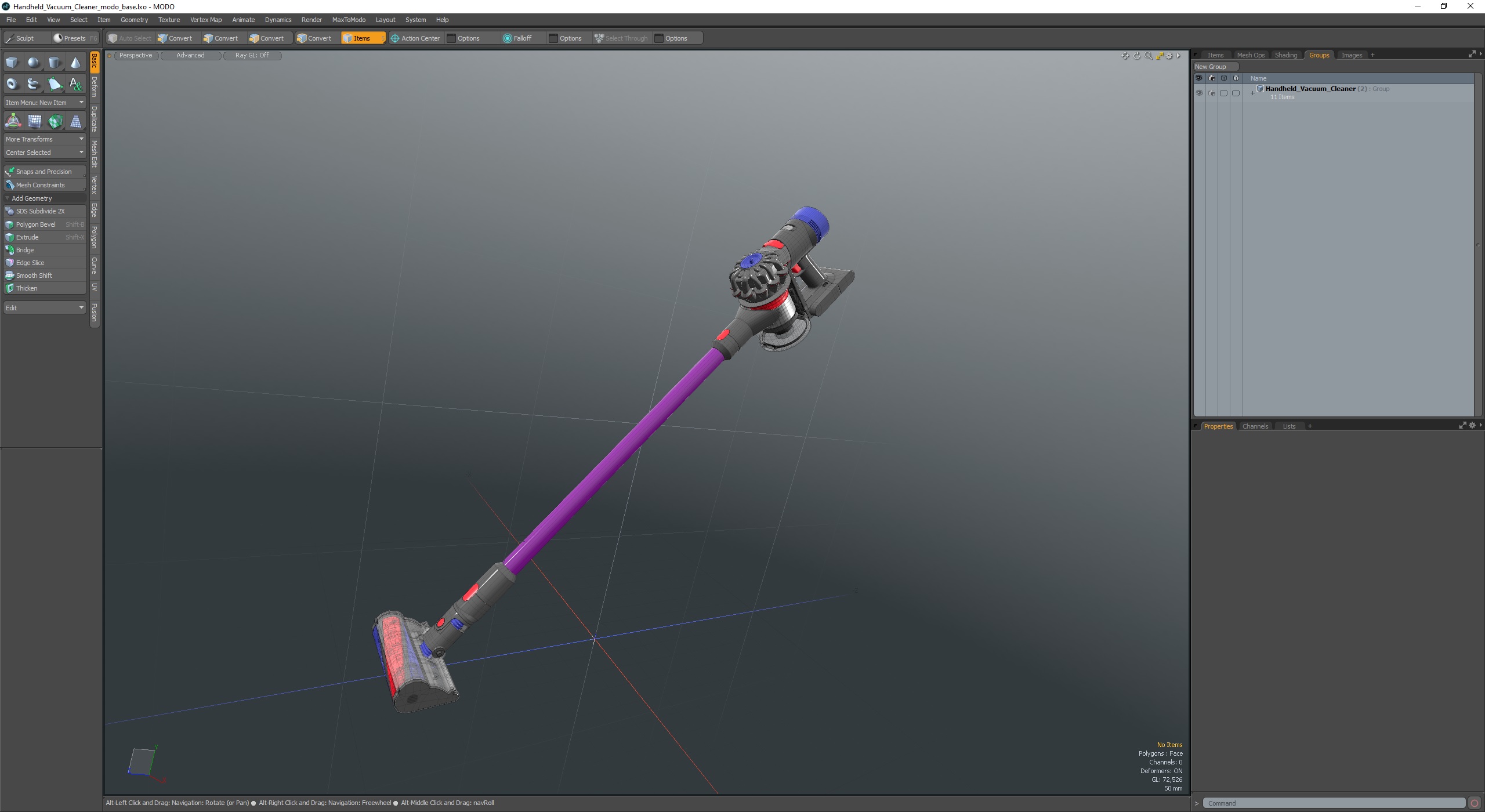Image resolution: width=1485 pixels, height=812 pixels.
Task: Select the Torus primitive tool
Action: [x=12, y=84]
